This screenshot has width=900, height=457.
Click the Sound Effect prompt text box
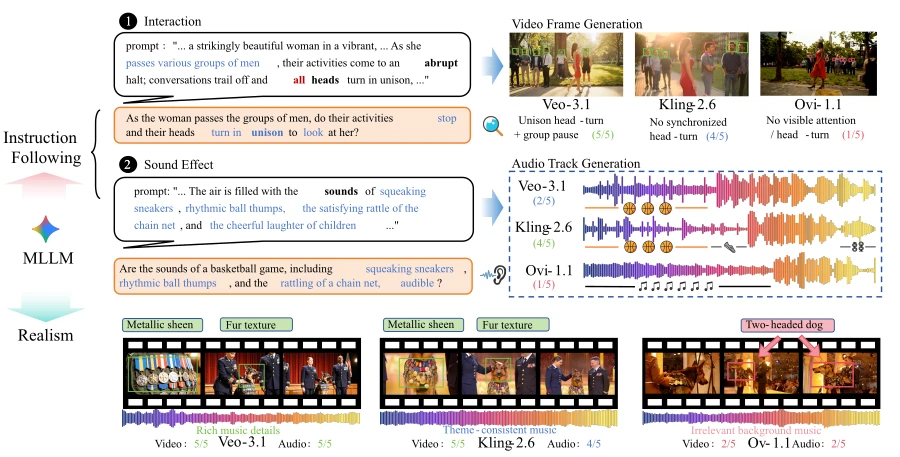point(294,209)
